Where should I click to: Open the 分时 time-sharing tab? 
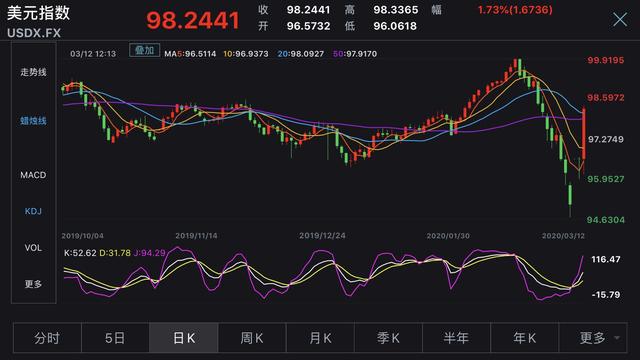[47, 338]
